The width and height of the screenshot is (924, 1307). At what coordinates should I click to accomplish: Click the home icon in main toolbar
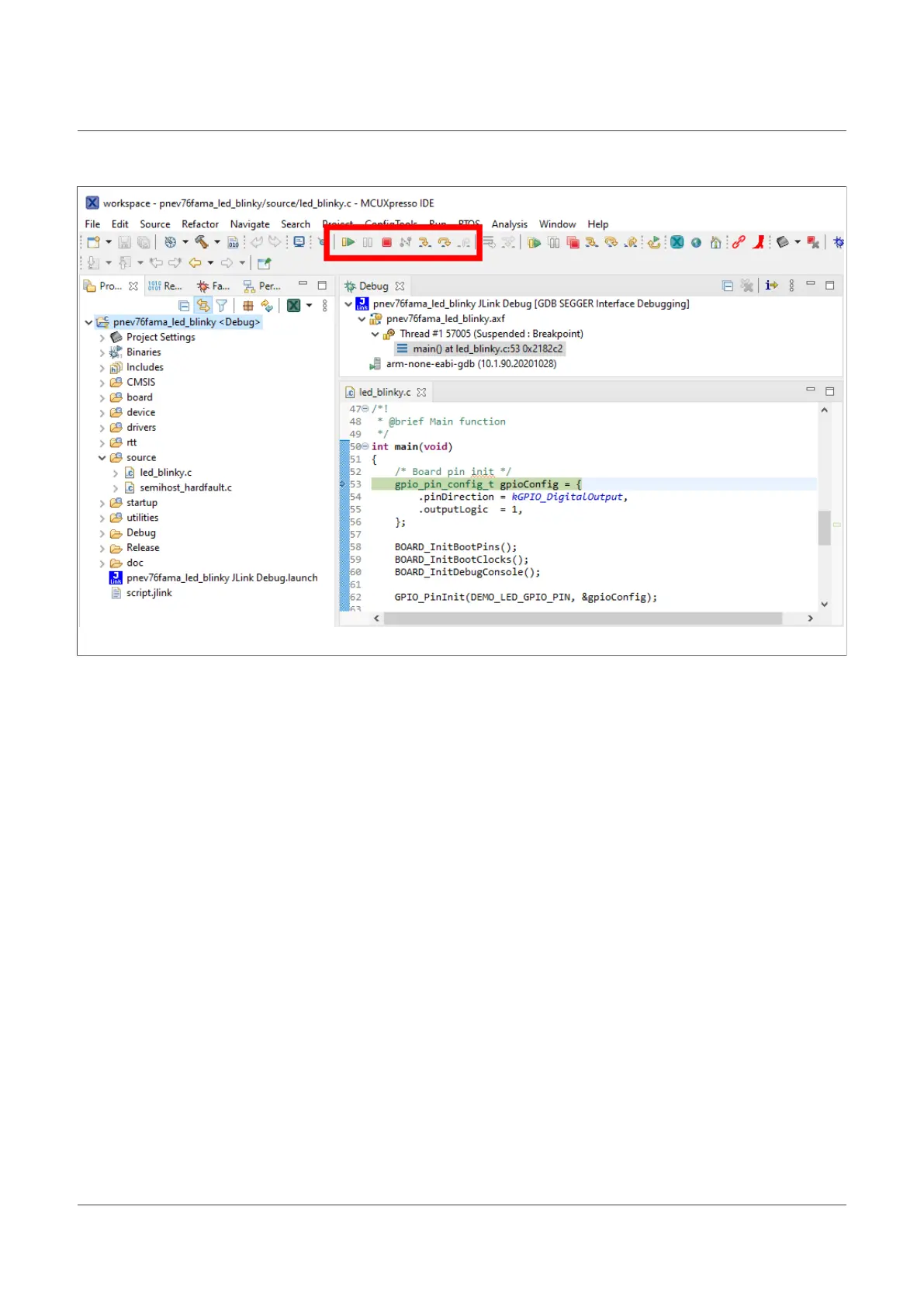click(x=715, y=242)
